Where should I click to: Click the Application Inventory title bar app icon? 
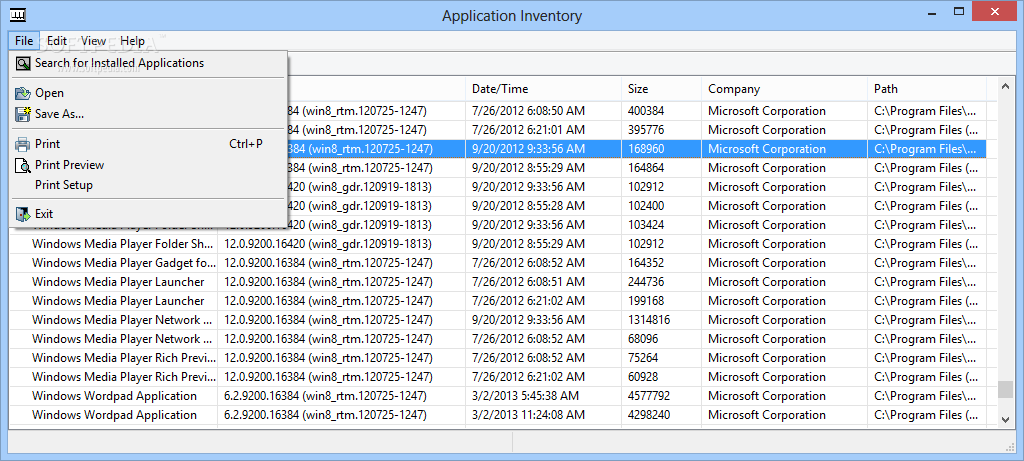point(18,15)
